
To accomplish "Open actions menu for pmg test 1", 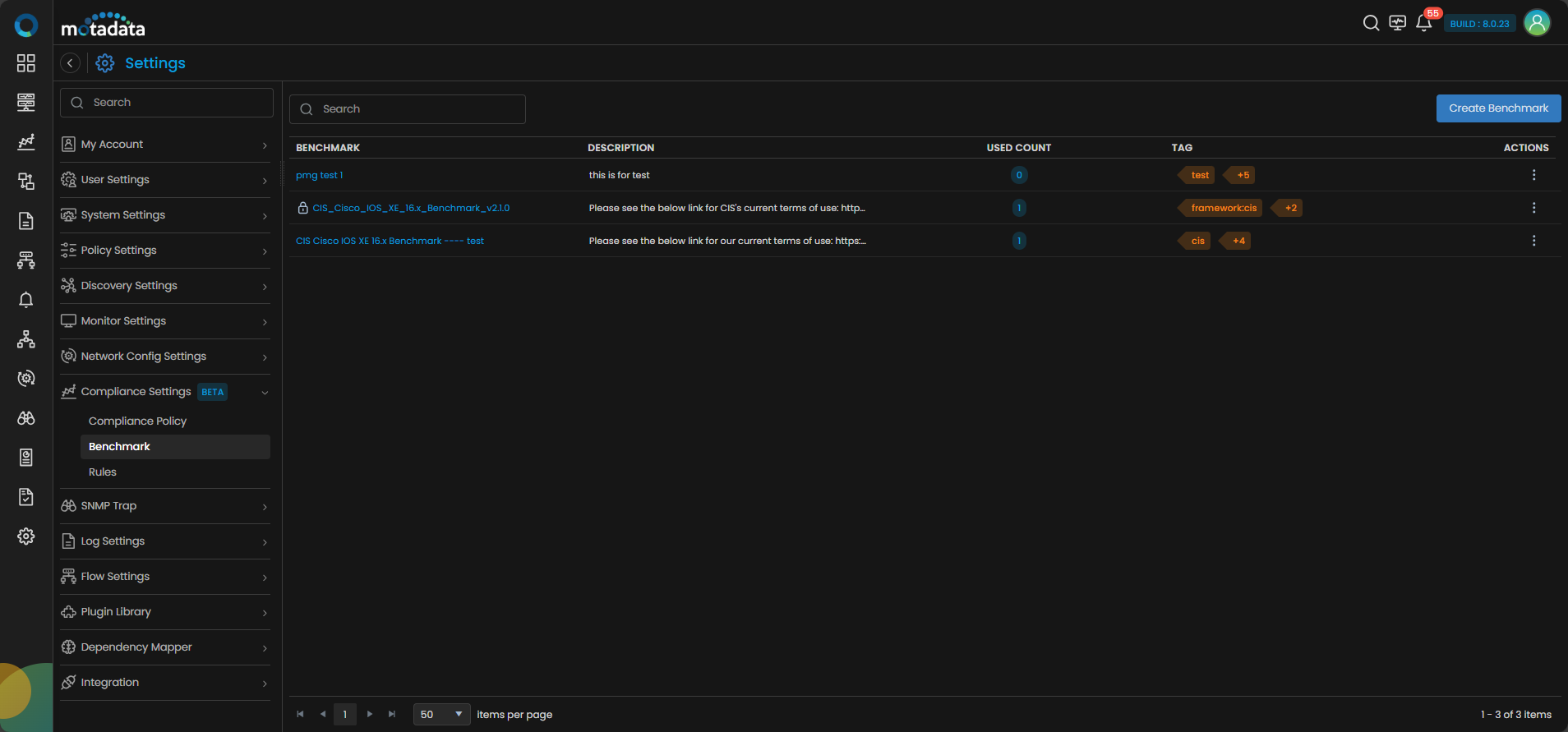I will tap(1533, 175).
